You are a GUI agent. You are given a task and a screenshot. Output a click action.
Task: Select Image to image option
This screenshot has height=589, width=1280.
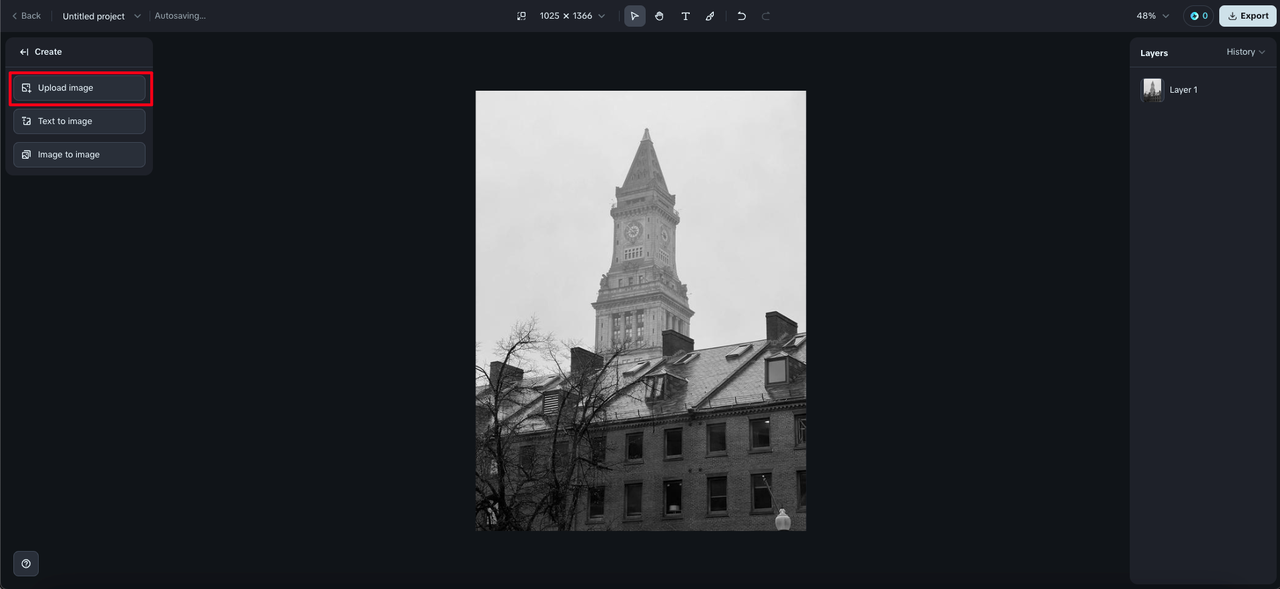[x=79, y=155]
